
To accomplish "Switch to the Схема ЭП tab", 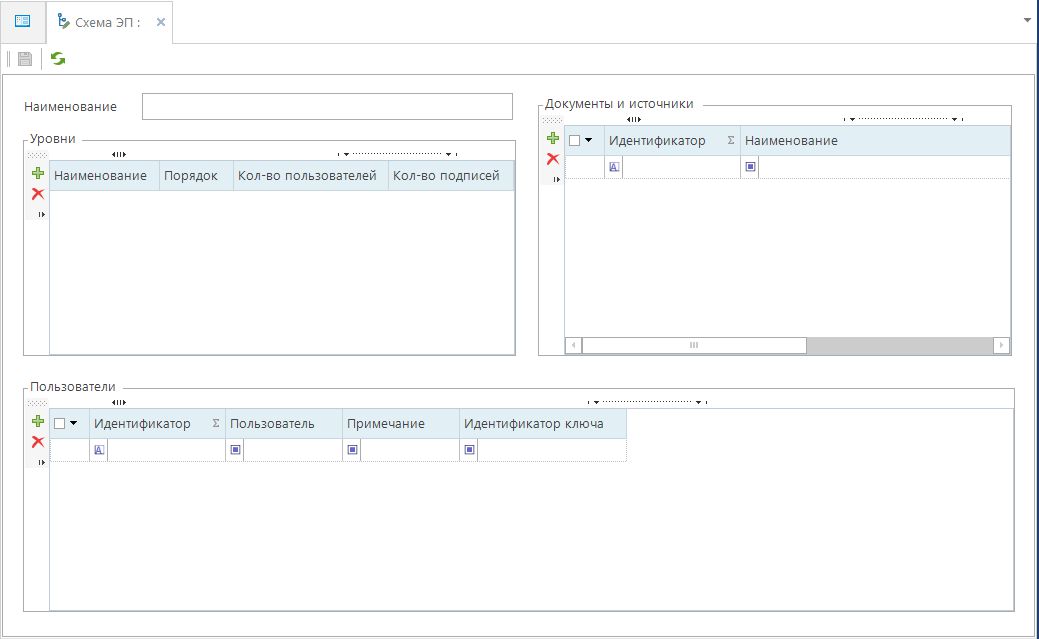I will [x=107, y=22].
